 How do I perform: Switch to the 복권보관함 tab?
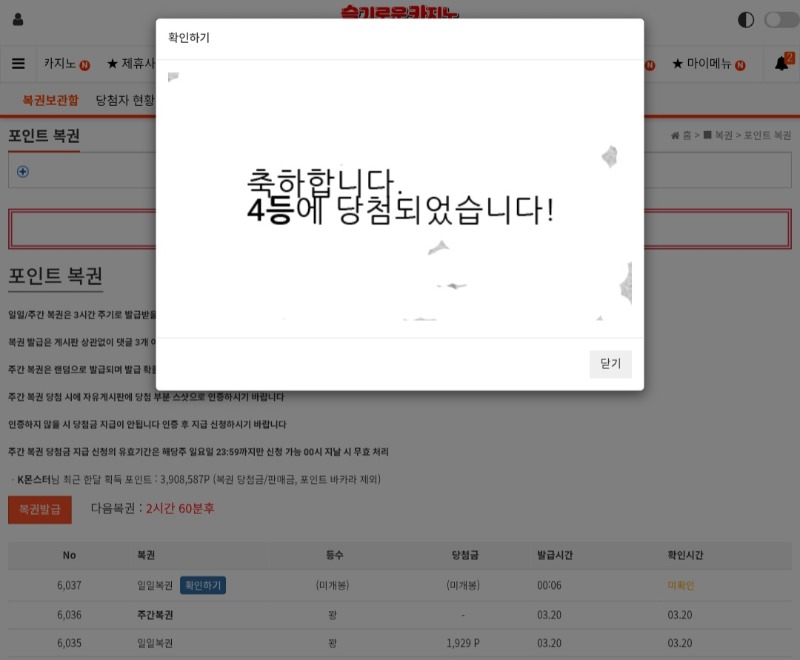52,100
